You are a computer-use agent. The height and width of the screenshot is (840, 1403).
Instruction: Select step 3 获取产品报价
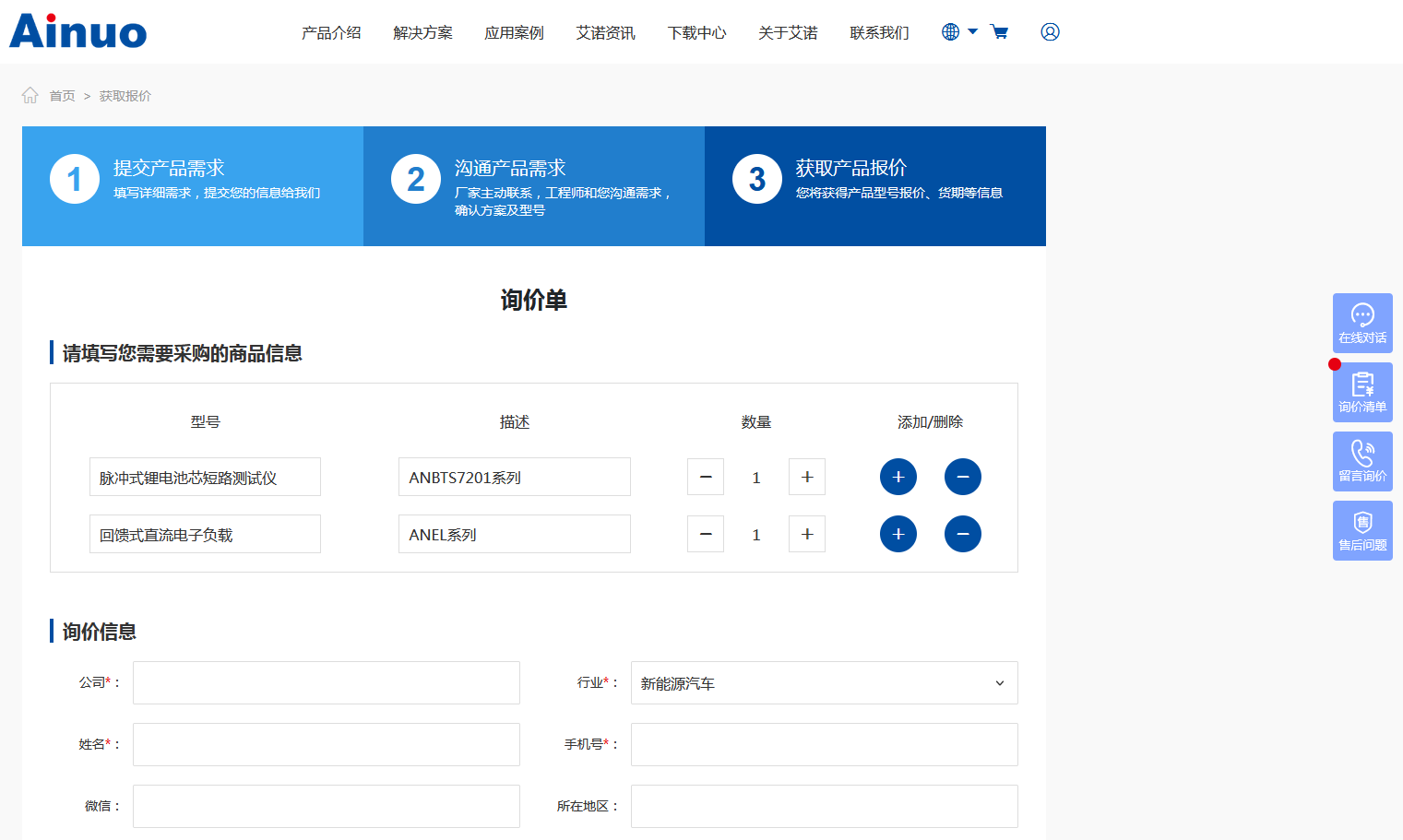(x=875, y=186)
